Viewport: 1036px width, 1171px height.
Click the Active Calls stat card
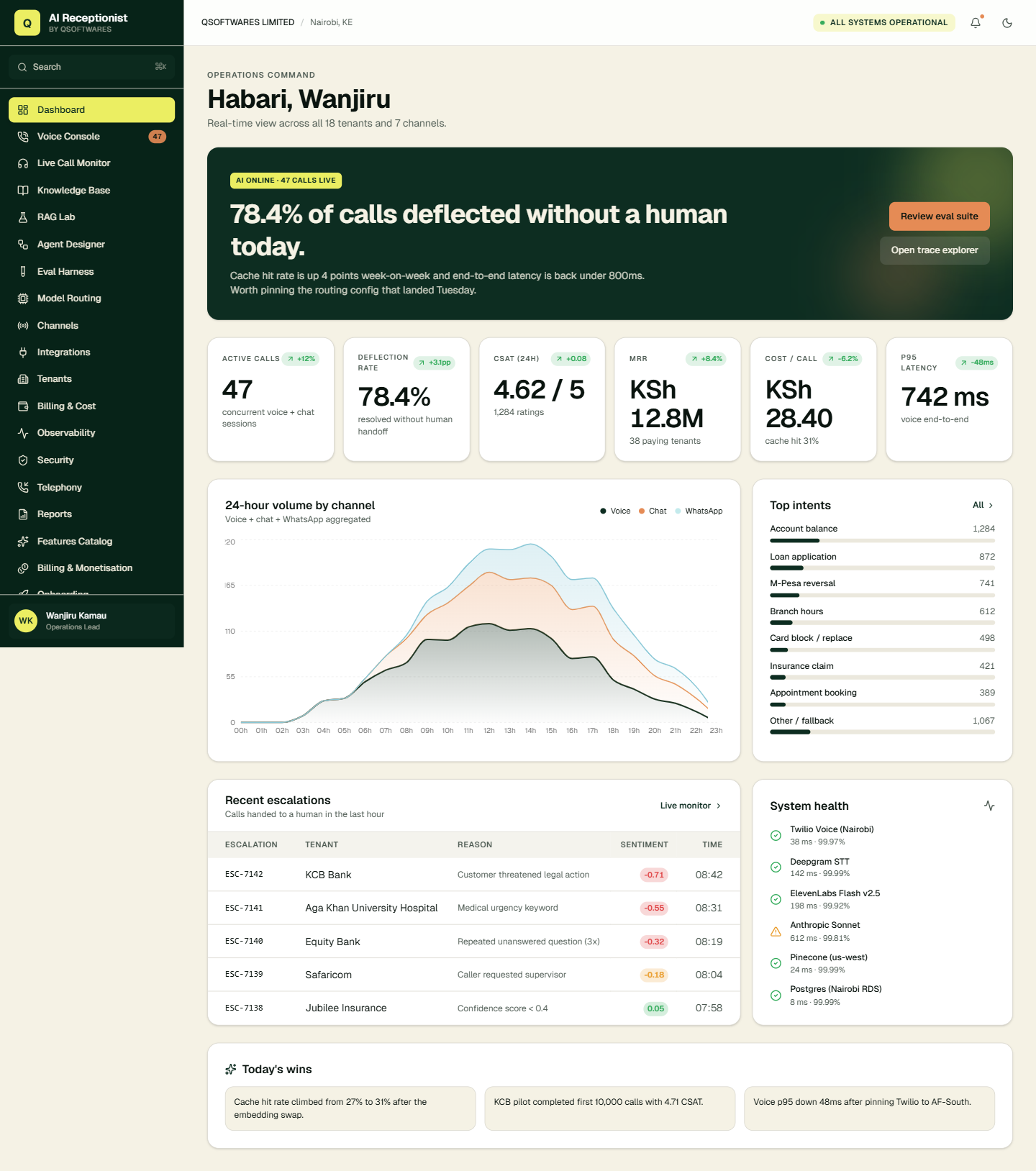click(271, 399)
